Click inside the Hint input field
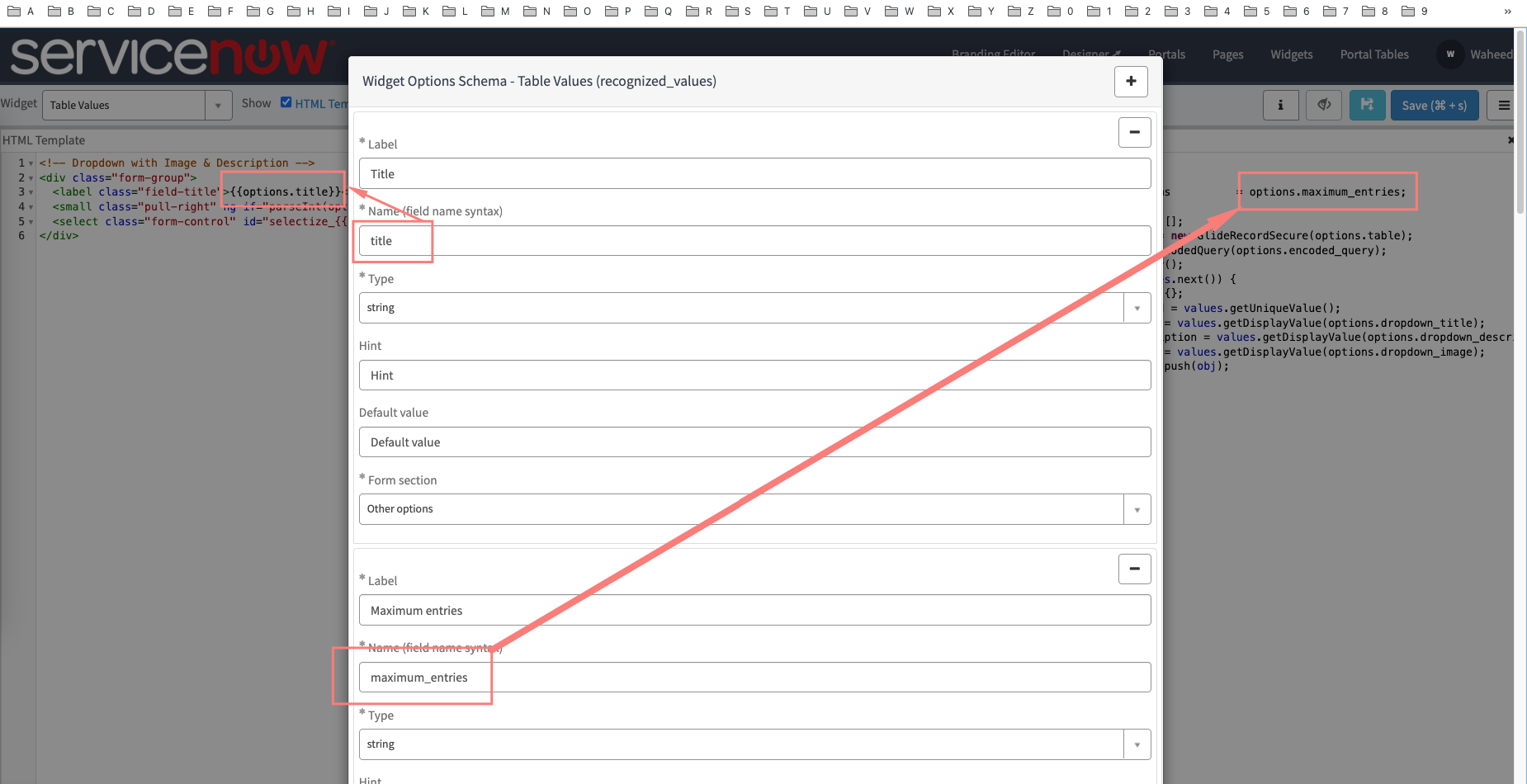1527x784 pixels. click(754, 375)
